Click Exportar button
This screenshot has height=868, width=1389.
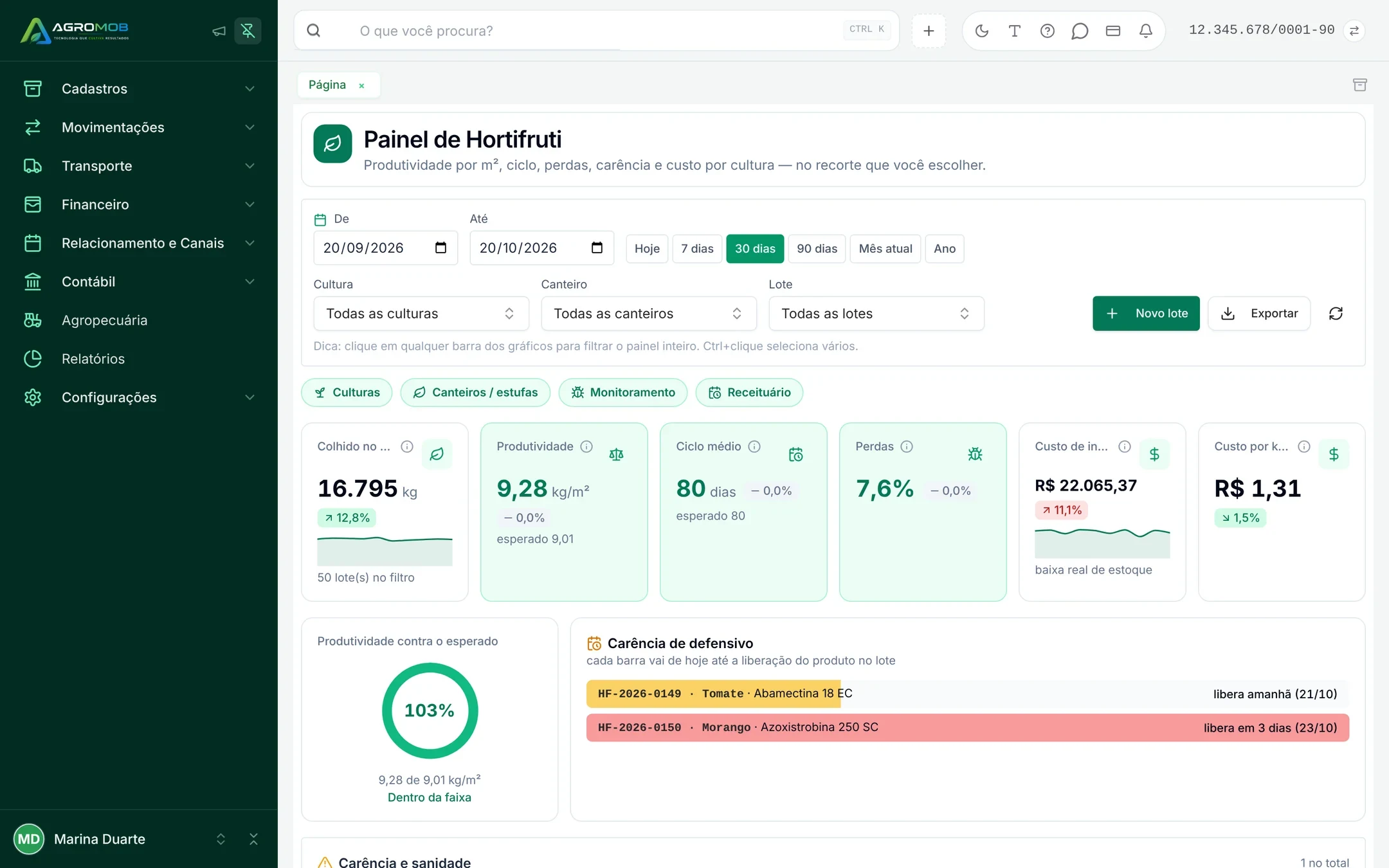1259,313
